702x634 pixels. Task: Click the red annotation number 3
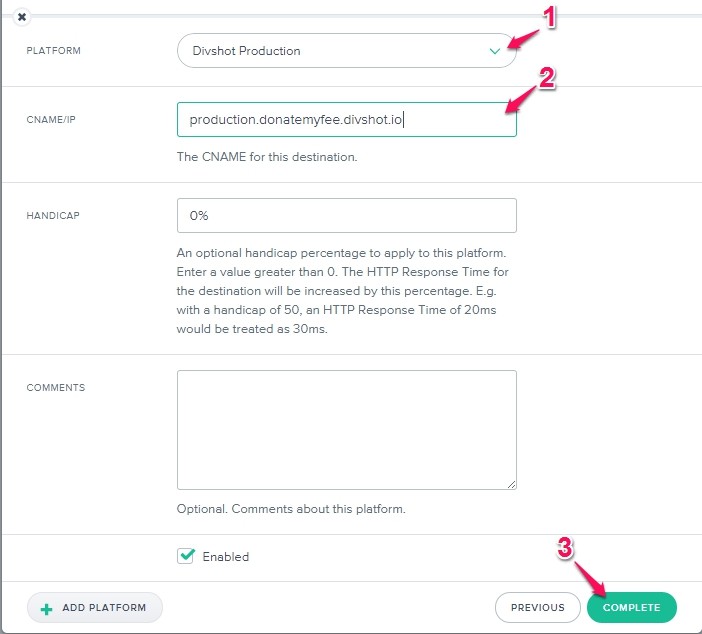(x=564, y=548)
